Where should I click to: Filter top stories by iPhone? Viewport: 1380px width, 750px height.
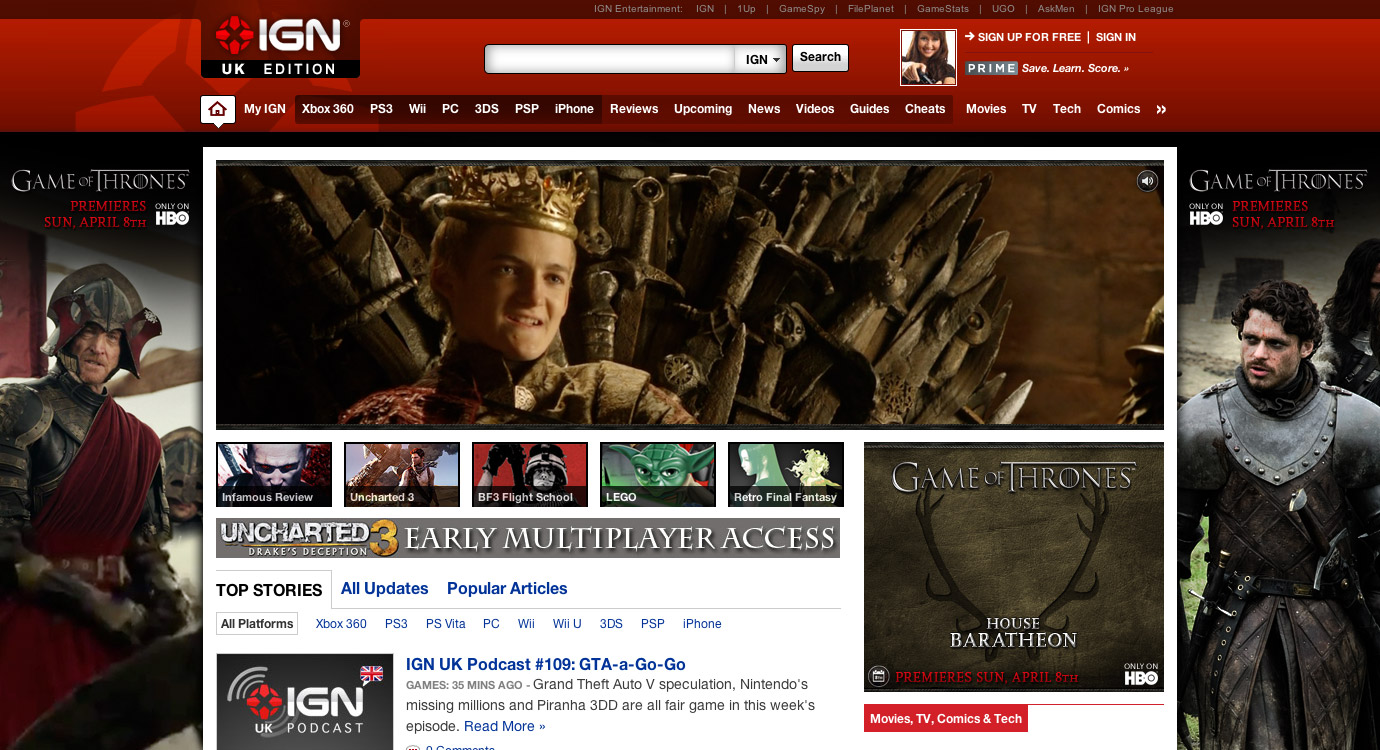[702, 624]
